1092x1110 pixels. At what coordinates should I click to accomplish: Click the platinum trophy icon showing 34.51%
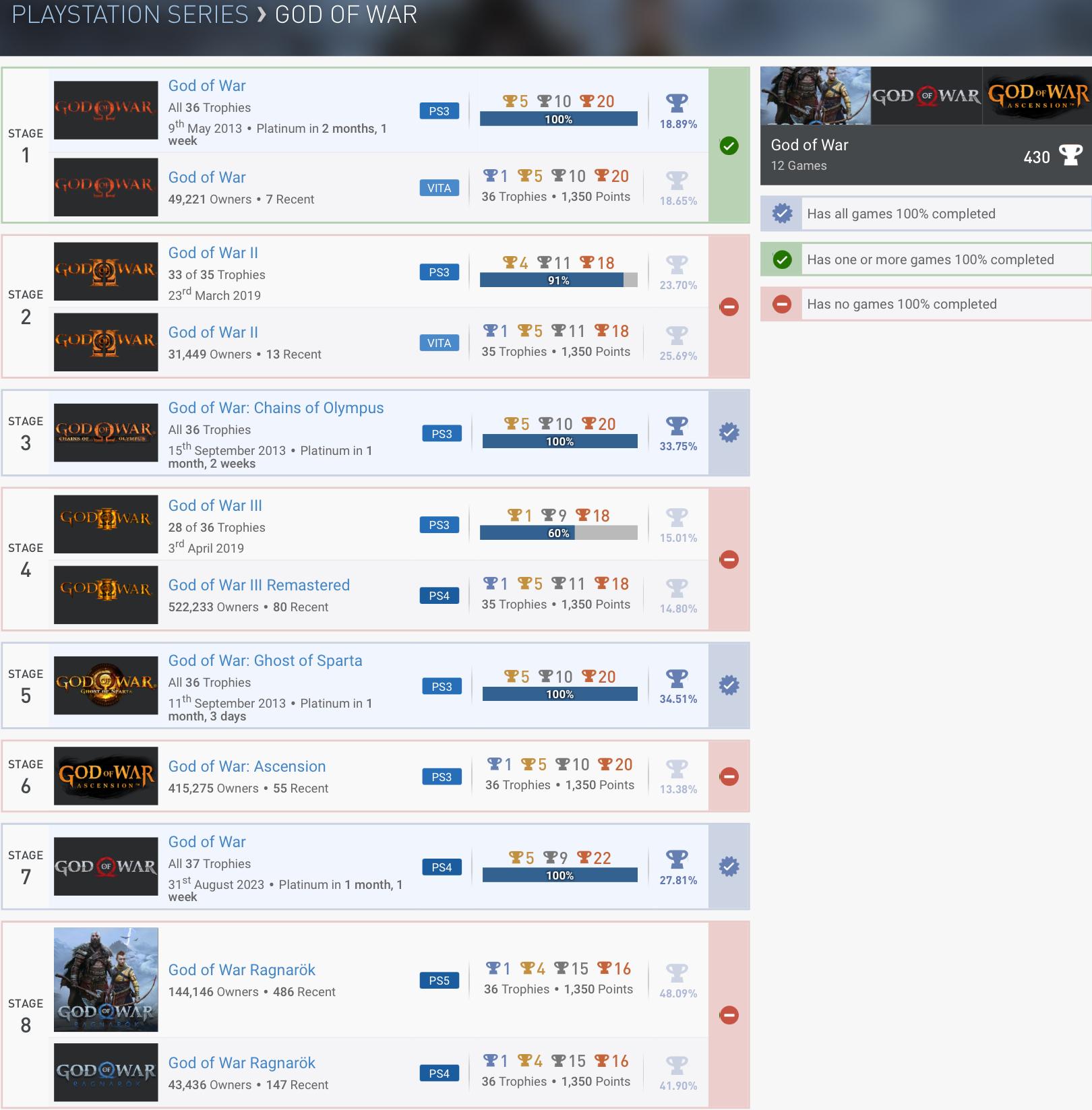coord(677,679)
